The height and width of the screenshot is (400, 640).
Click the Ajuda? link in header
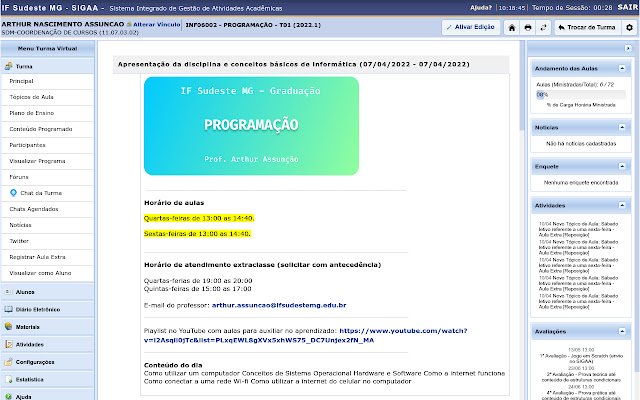coord(481,8)
